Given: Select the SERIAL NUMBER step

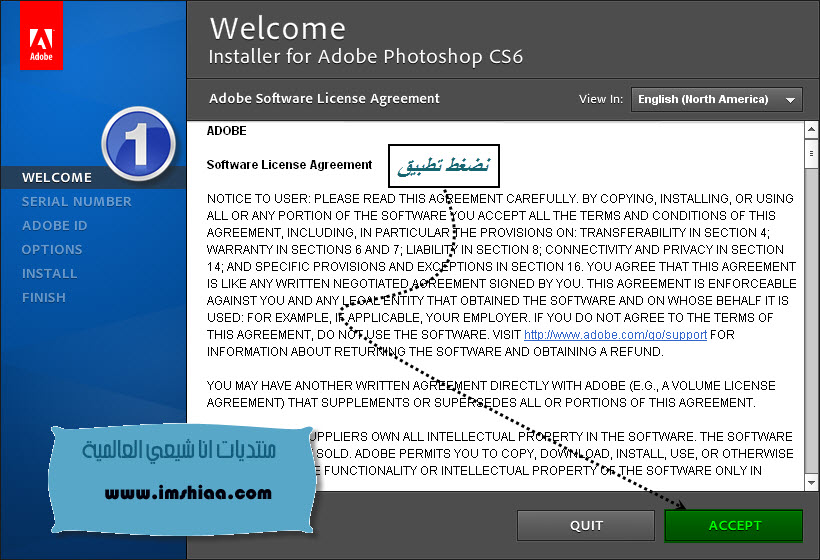Looking at the screenshot, I should click(x=76, y=201).
